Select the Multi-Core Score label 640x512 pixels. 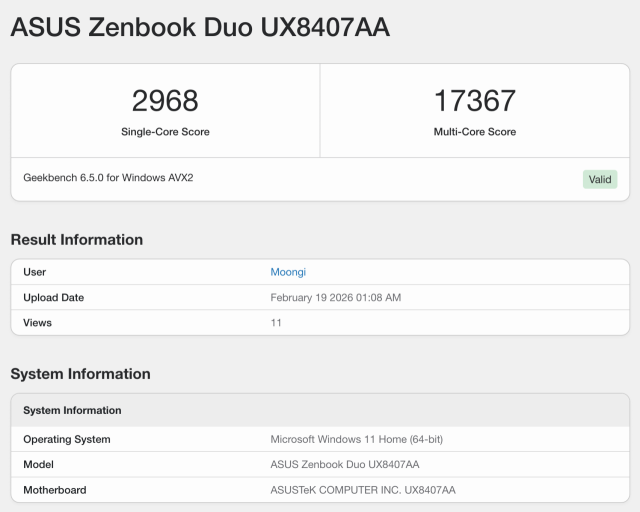point(475,132)
